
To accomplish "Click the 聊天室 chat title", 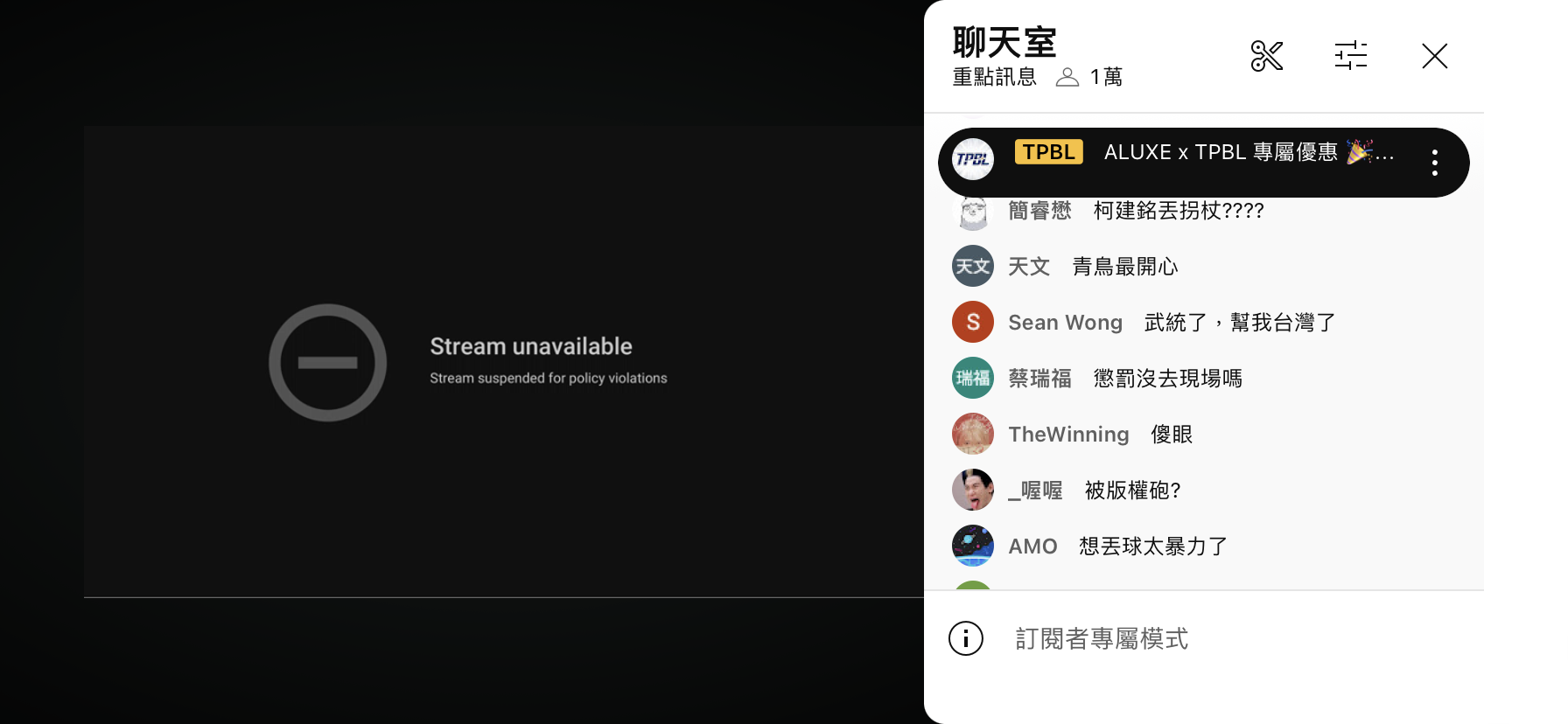I will (x=1004, y=42).
